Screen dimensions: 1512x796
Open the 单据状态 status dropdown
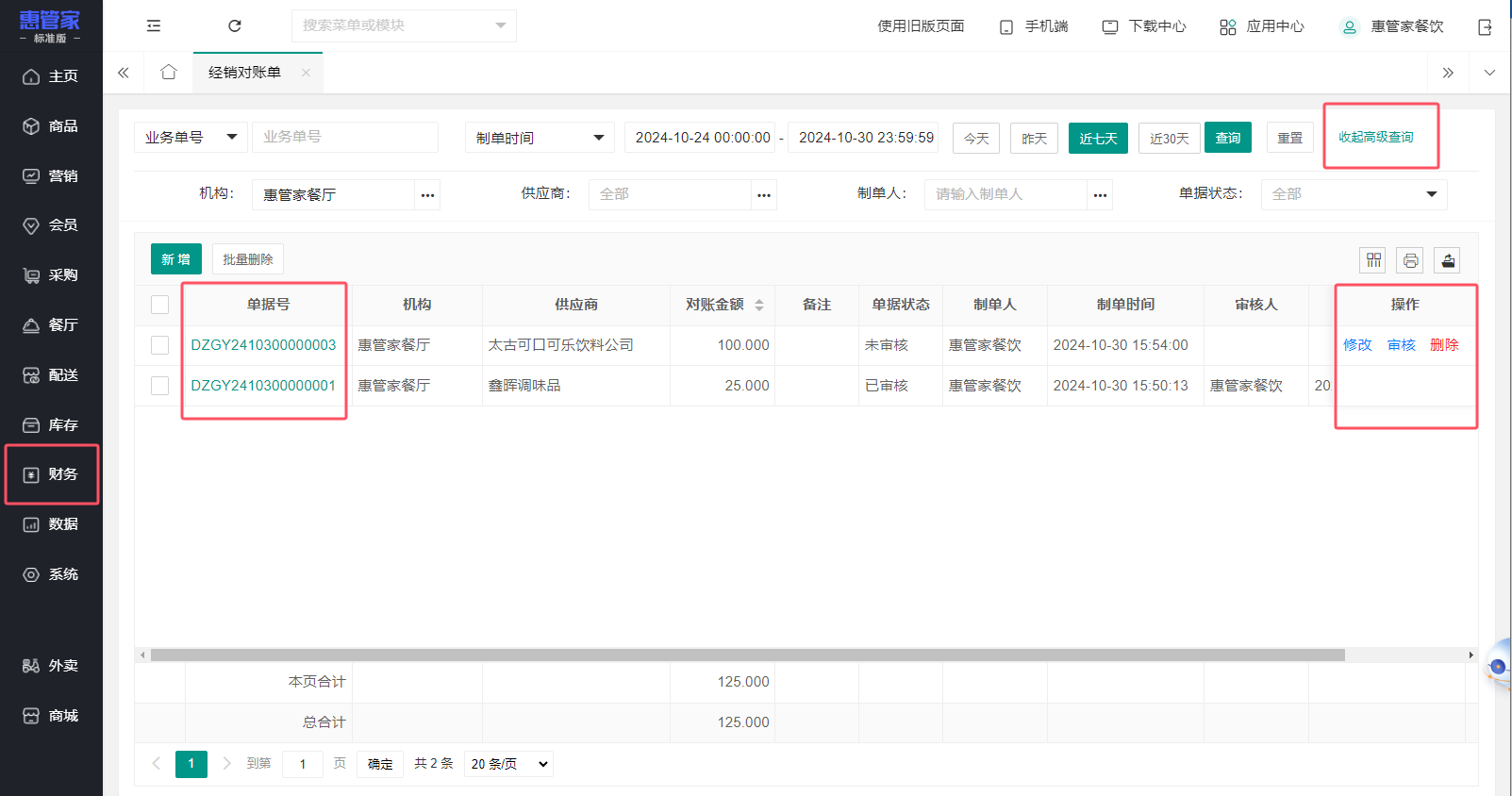click(x=1354, y=194)
